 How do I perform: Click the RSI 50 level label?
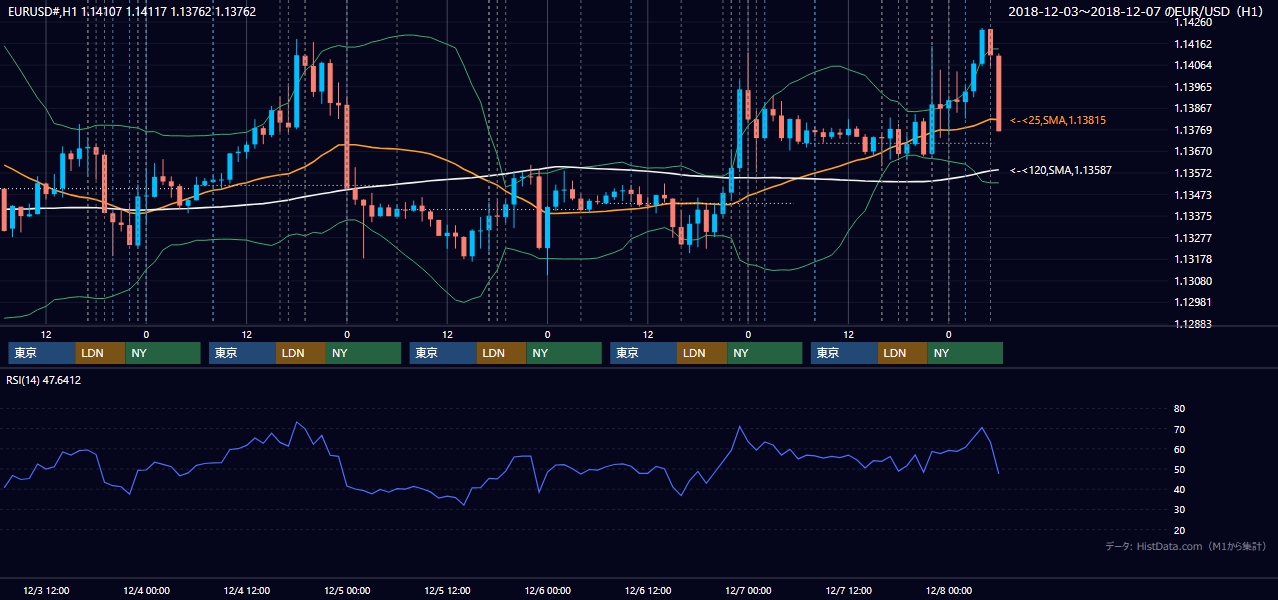click(1179, 469)
